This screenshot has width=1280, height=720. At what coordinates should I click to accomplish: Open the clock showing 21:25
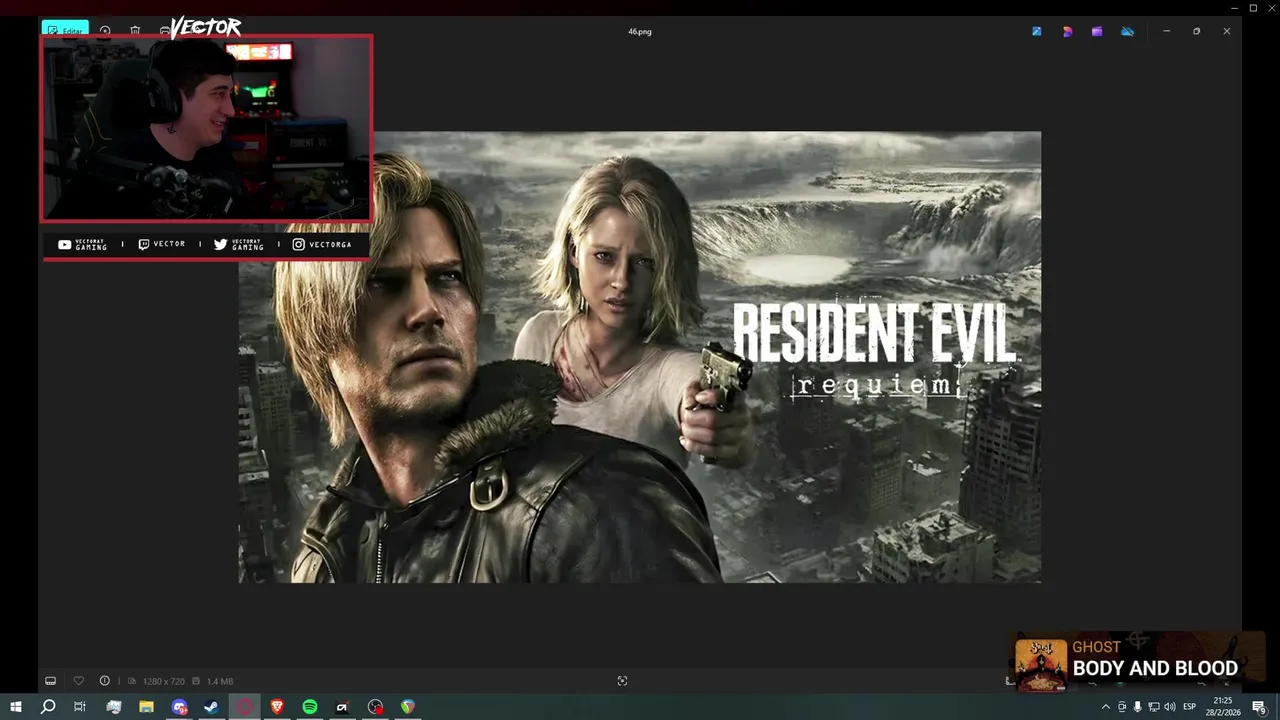(x=1223, y=707)
